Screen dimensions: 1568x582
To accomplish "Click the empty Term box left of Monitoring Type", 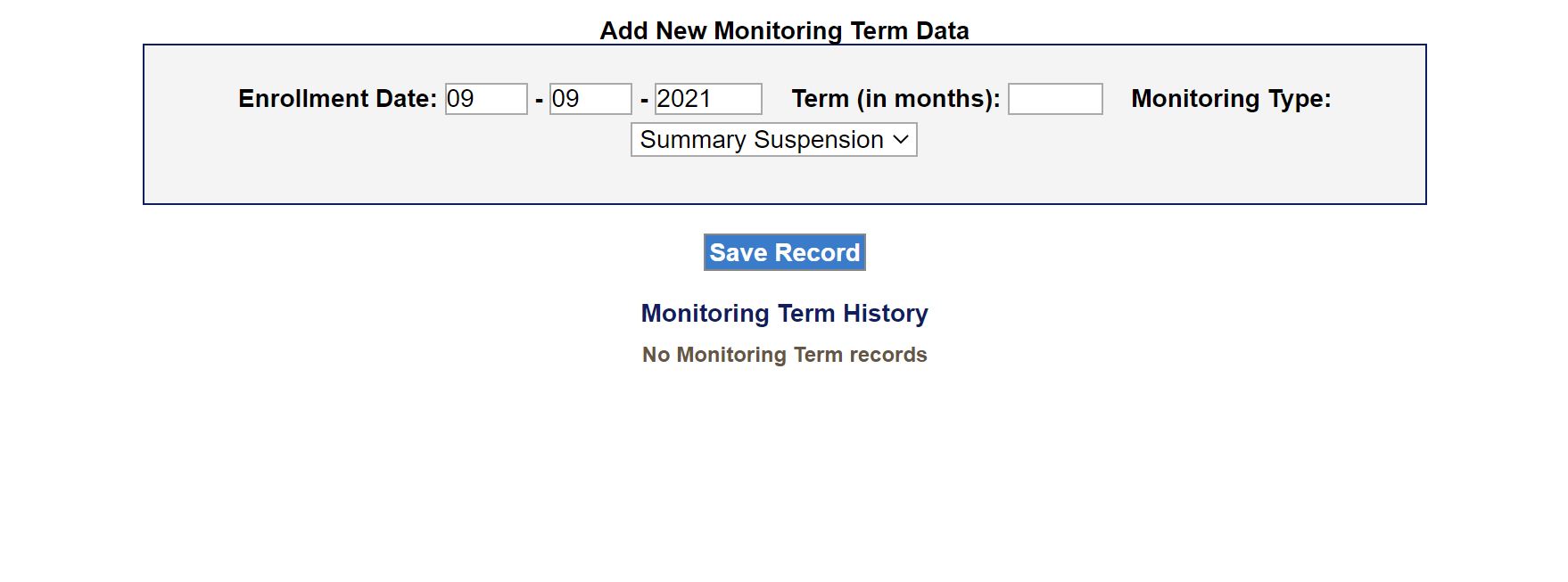I will click(x=1055, y=99).
